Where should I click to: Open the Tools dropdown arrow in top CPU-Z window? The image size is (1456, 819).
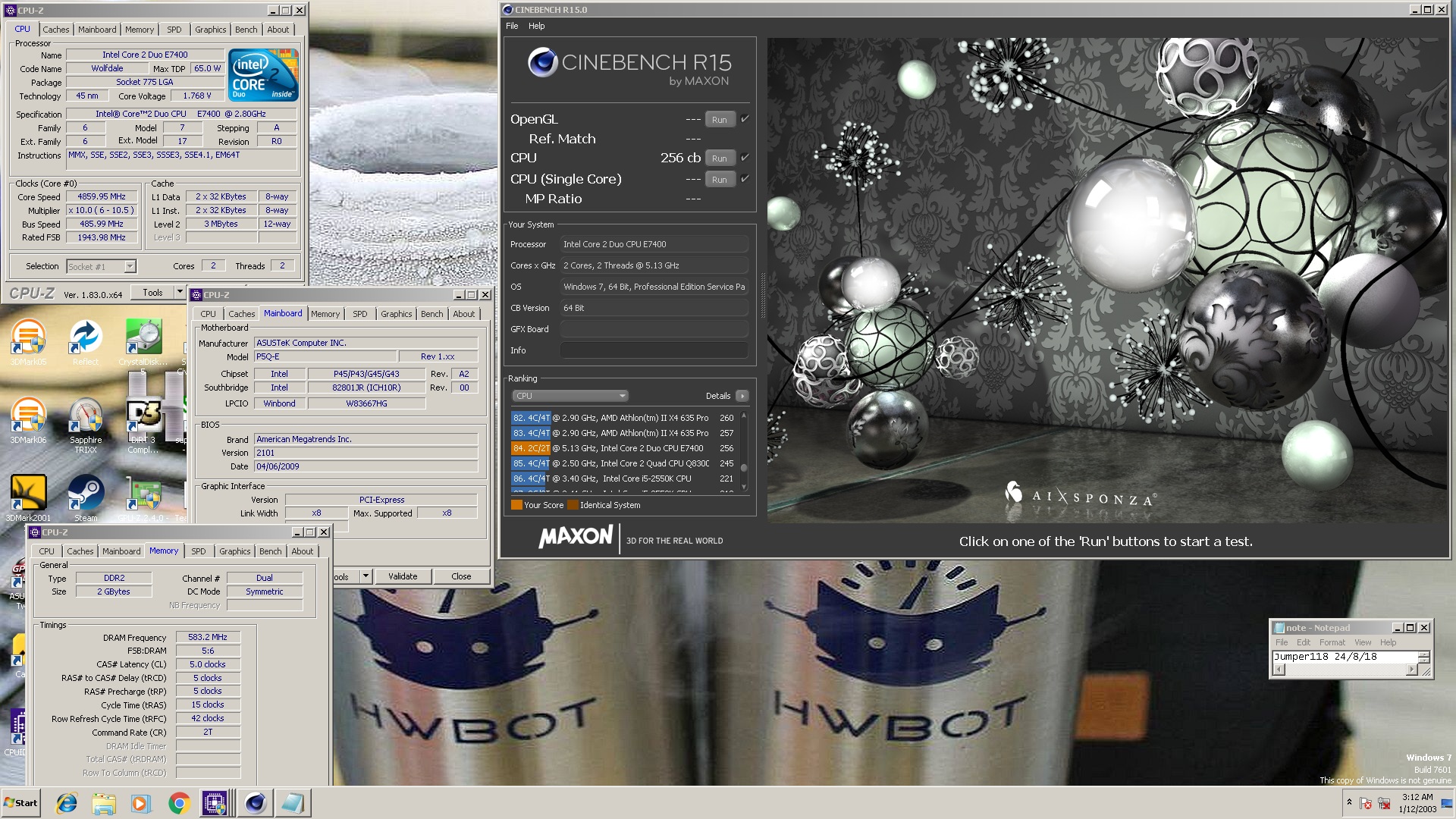(x=180, y=292)
